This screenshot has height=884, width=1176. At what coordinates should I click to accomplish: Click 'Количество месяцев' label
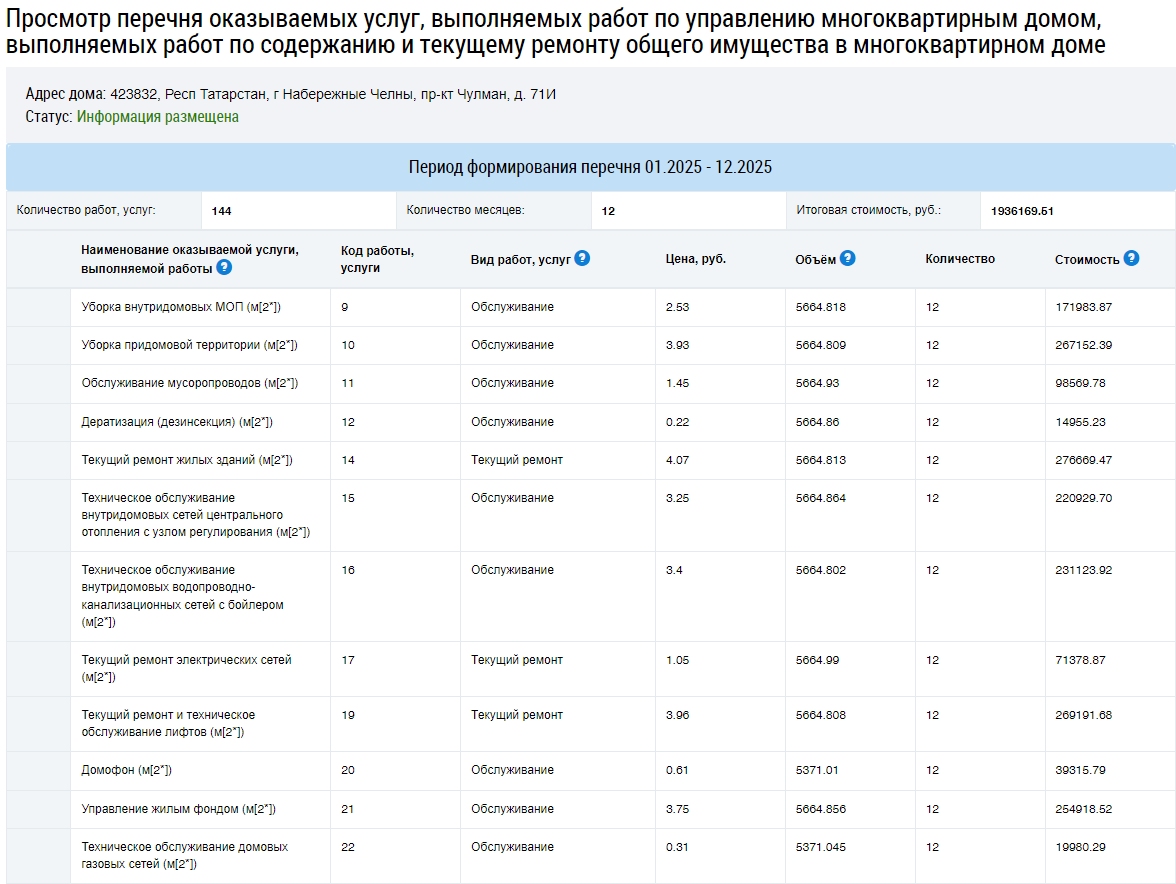click(465, 210)
